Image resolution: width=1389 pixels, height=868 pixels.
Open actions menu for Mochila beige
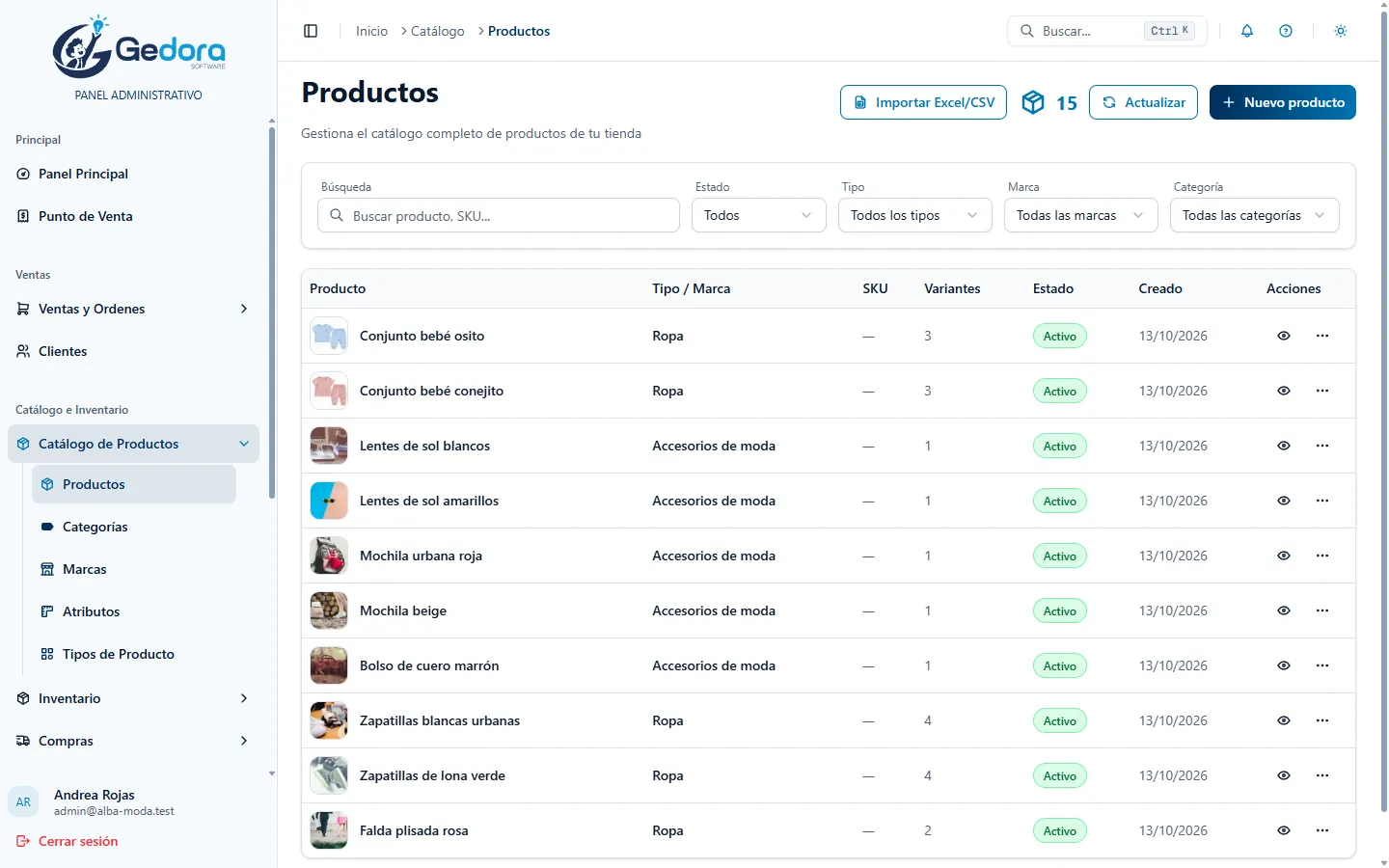pyautogui.click(x=1322, y=610)
